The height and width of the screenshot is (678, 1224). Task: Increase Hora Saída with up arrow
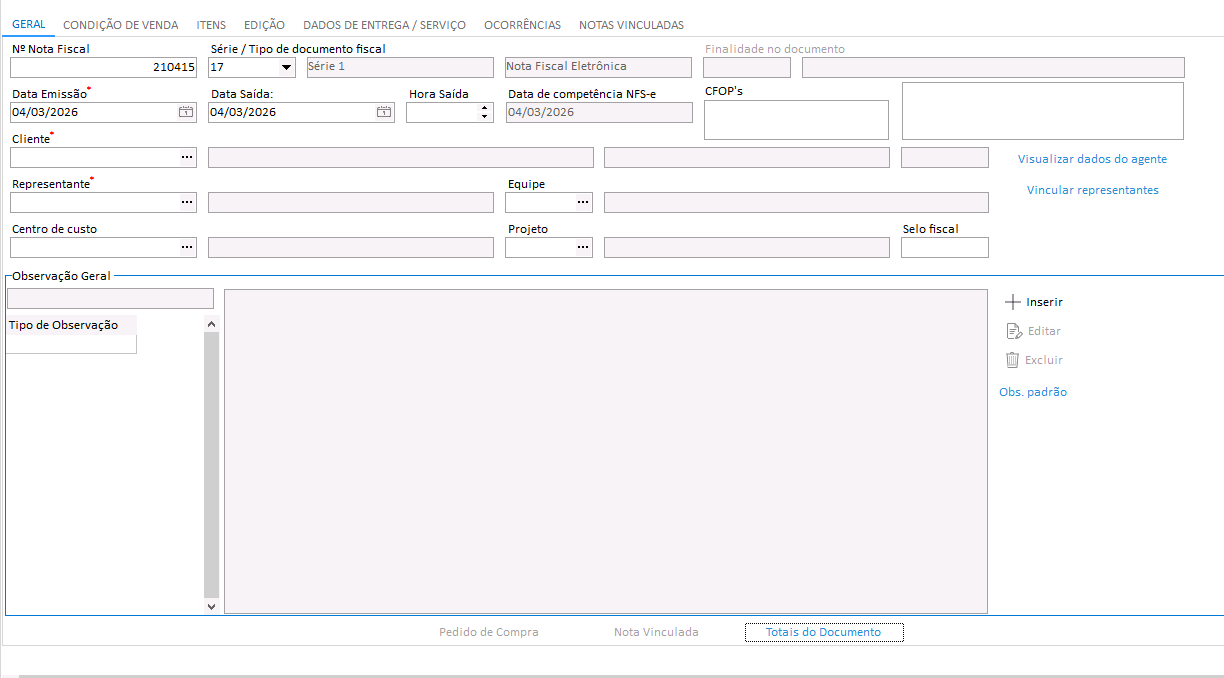coord(485,107)
